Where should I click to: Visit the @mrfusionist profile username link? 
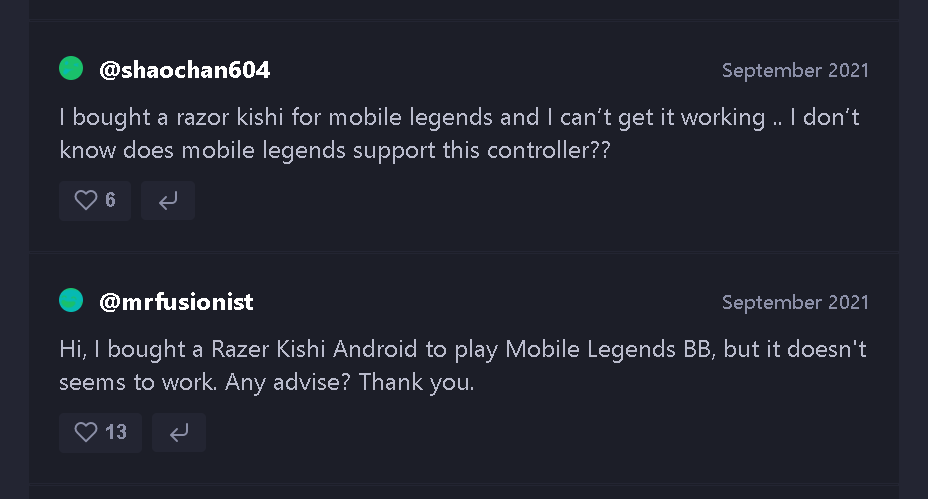[x=176, y=302]
